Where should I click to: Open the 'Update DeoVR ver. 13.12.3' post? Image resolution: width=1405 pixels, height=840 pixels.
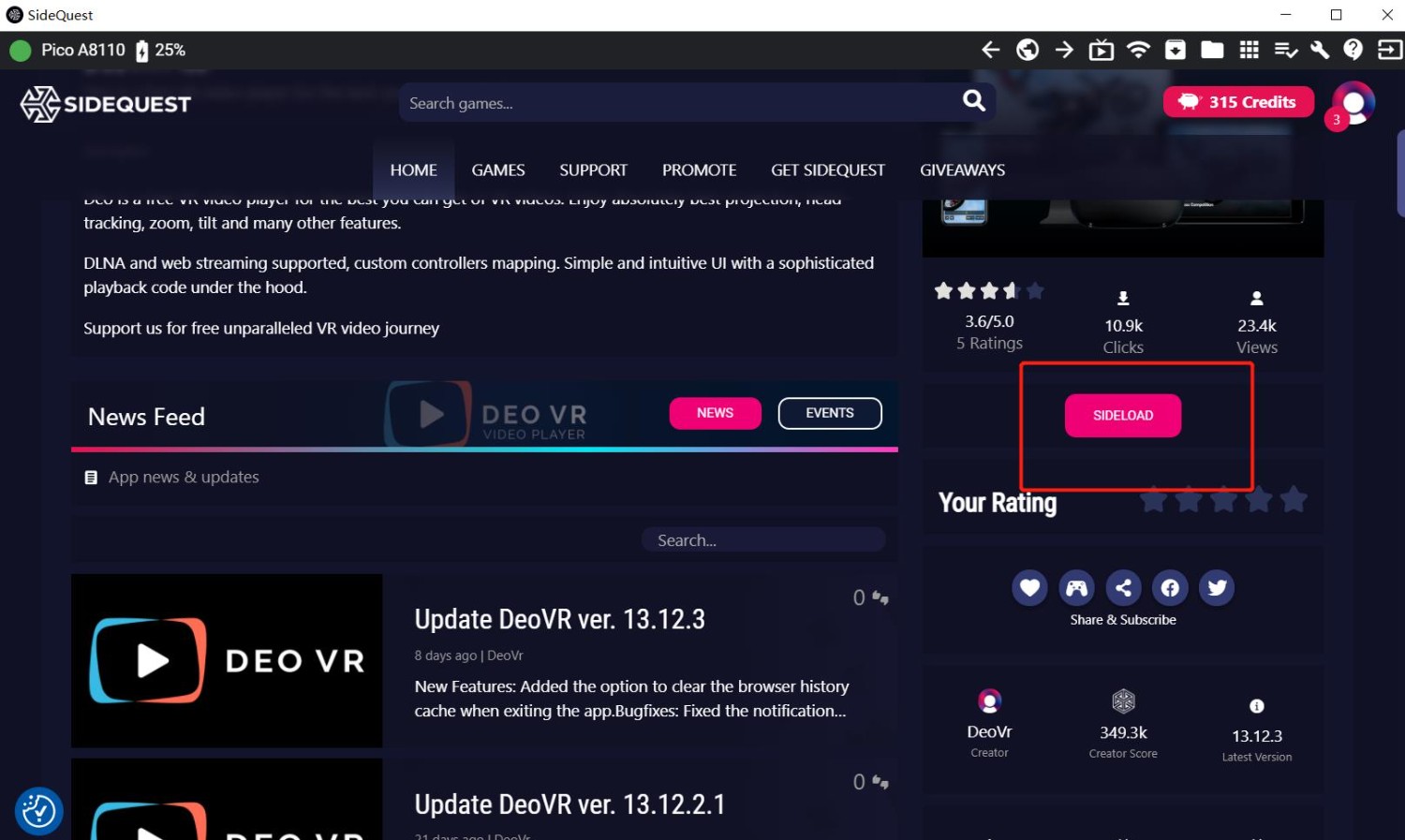click(559, 619)
